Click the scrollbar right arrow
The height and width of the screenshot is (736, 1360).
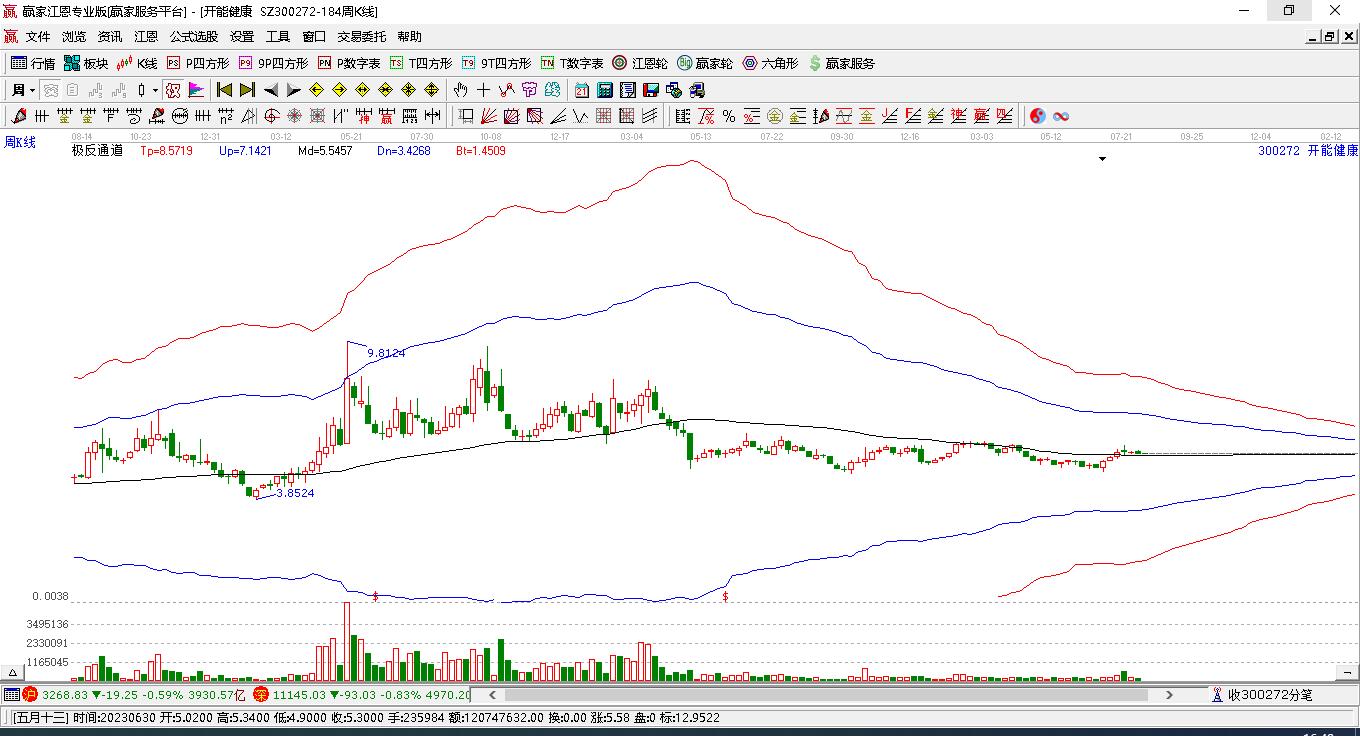tap(1169, 694)
